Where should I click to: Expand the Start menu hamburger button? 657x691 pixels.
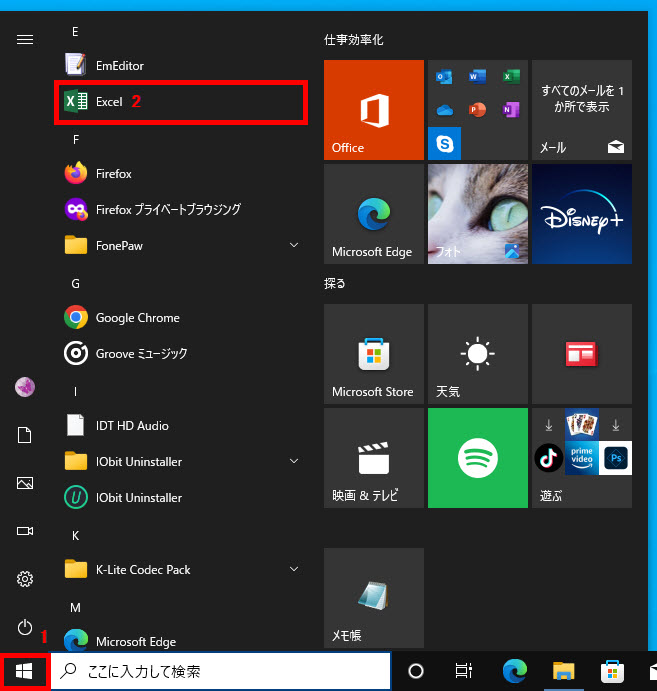(25, 39)
